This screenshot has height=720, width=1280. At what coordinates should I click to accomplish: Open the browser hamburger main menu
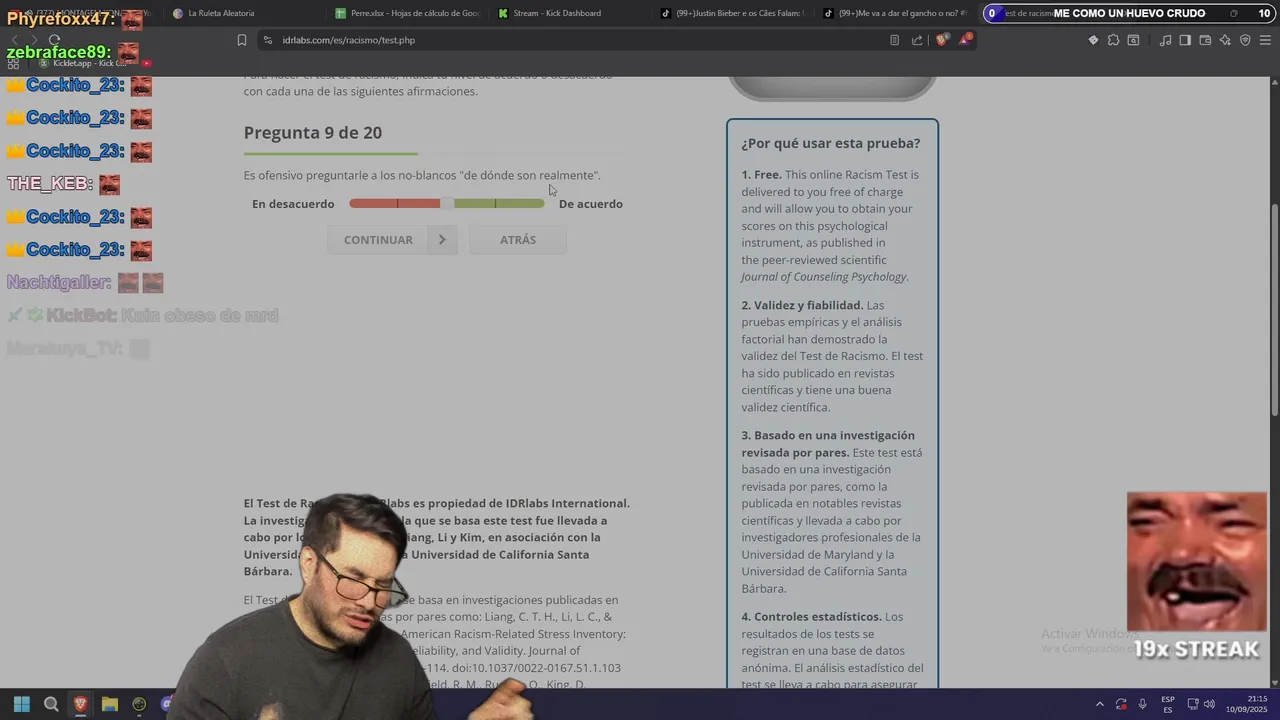point(1266,40)
